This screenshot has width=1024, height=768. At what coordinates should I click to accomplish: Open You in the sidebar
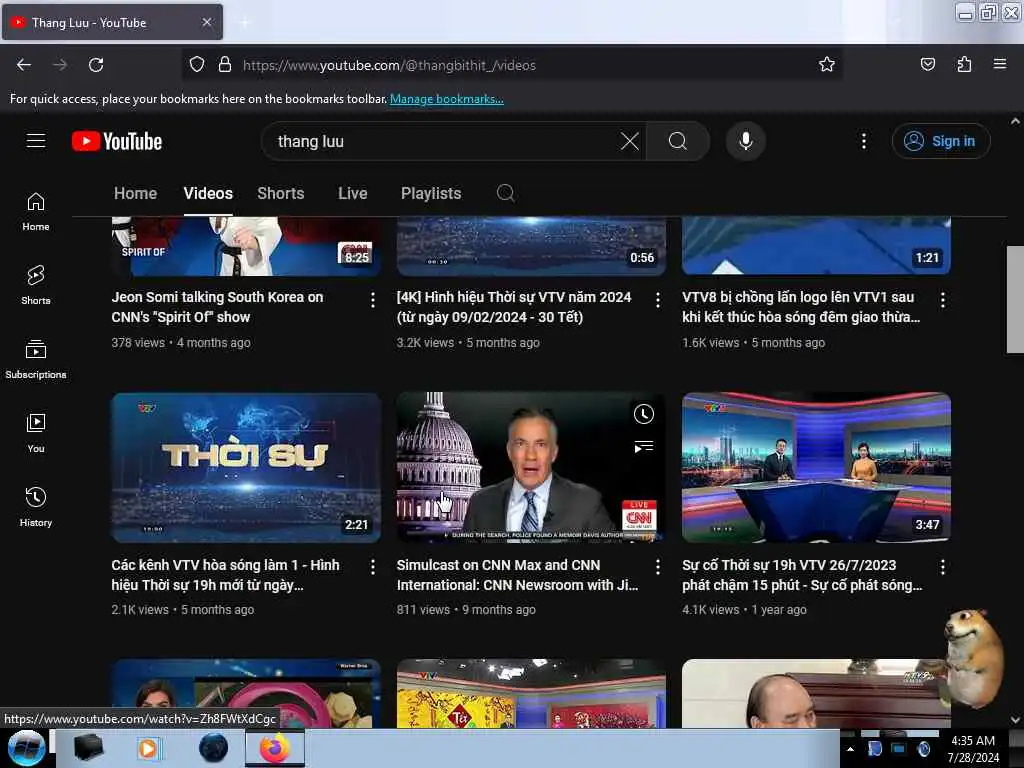[36, 434]
